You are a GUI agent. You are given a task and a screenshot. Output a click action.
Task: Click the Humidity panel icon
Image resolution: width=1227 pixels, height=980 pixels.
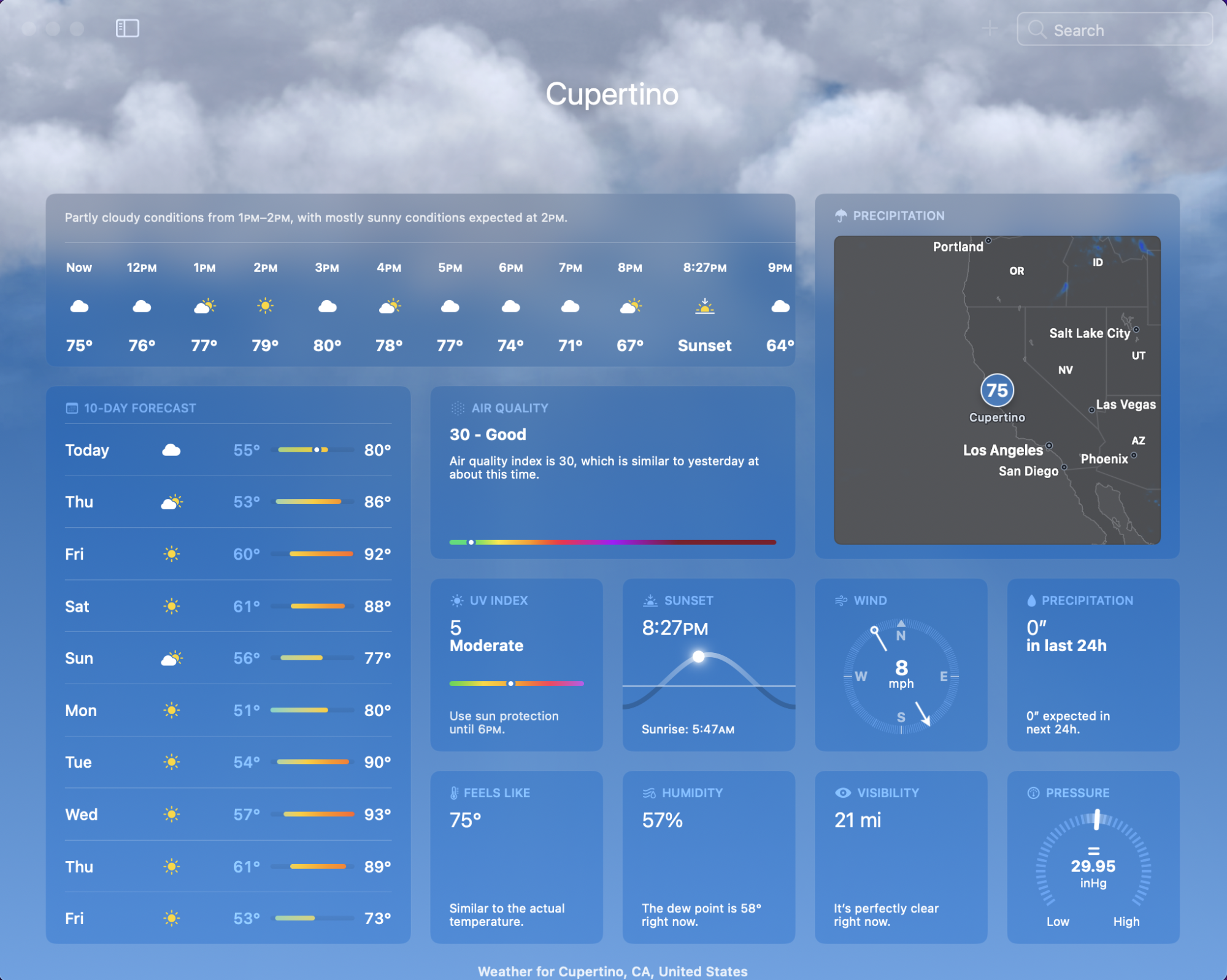(648, 792)
